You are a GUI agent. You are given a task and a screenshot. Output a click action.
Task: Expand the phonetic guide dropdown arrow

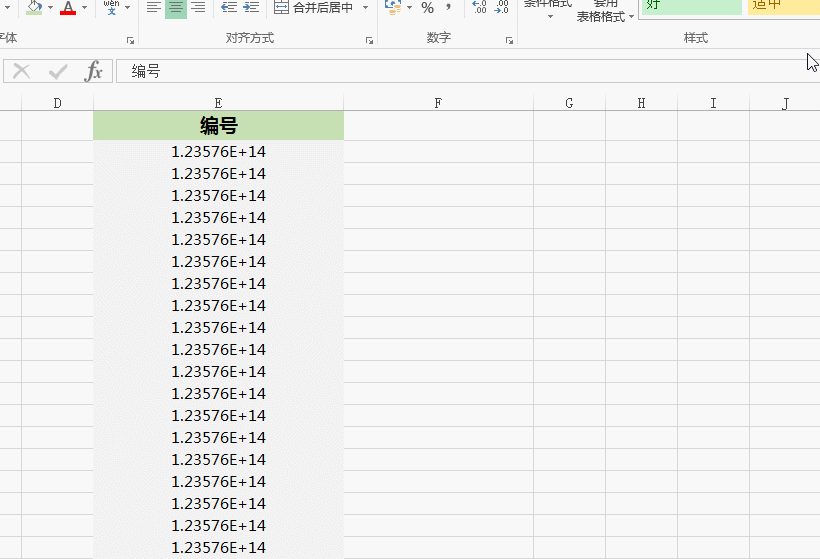(127, 7)
